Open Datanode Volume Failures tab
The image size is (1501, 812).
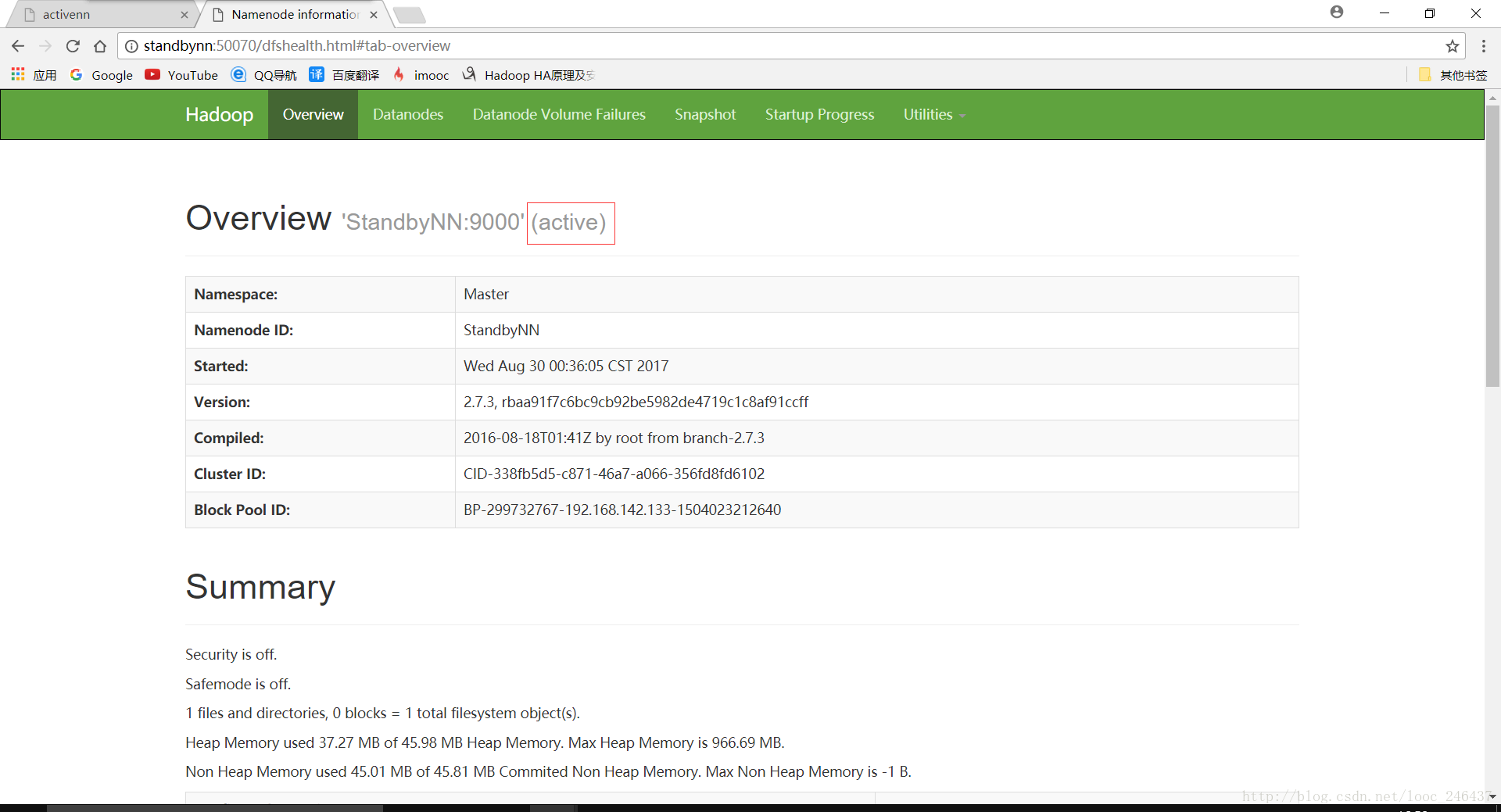click(x=559, y=115)
